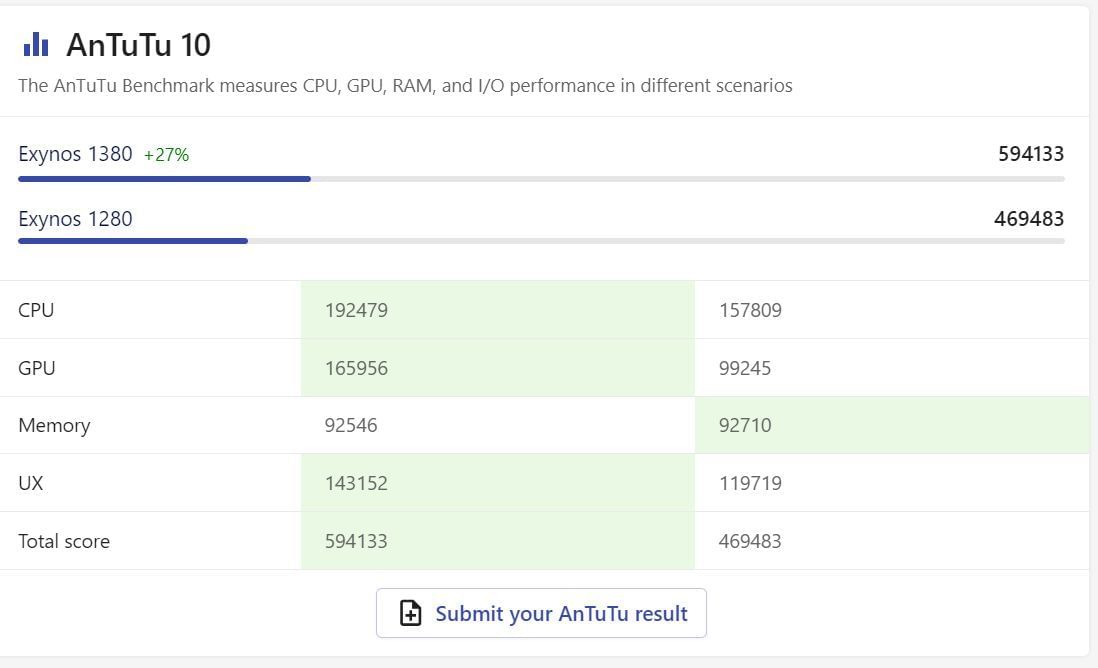The width and height of the screenshot is (1098, 668).
Task: Click the highlighted CPU score 192479
Action: 356,310
